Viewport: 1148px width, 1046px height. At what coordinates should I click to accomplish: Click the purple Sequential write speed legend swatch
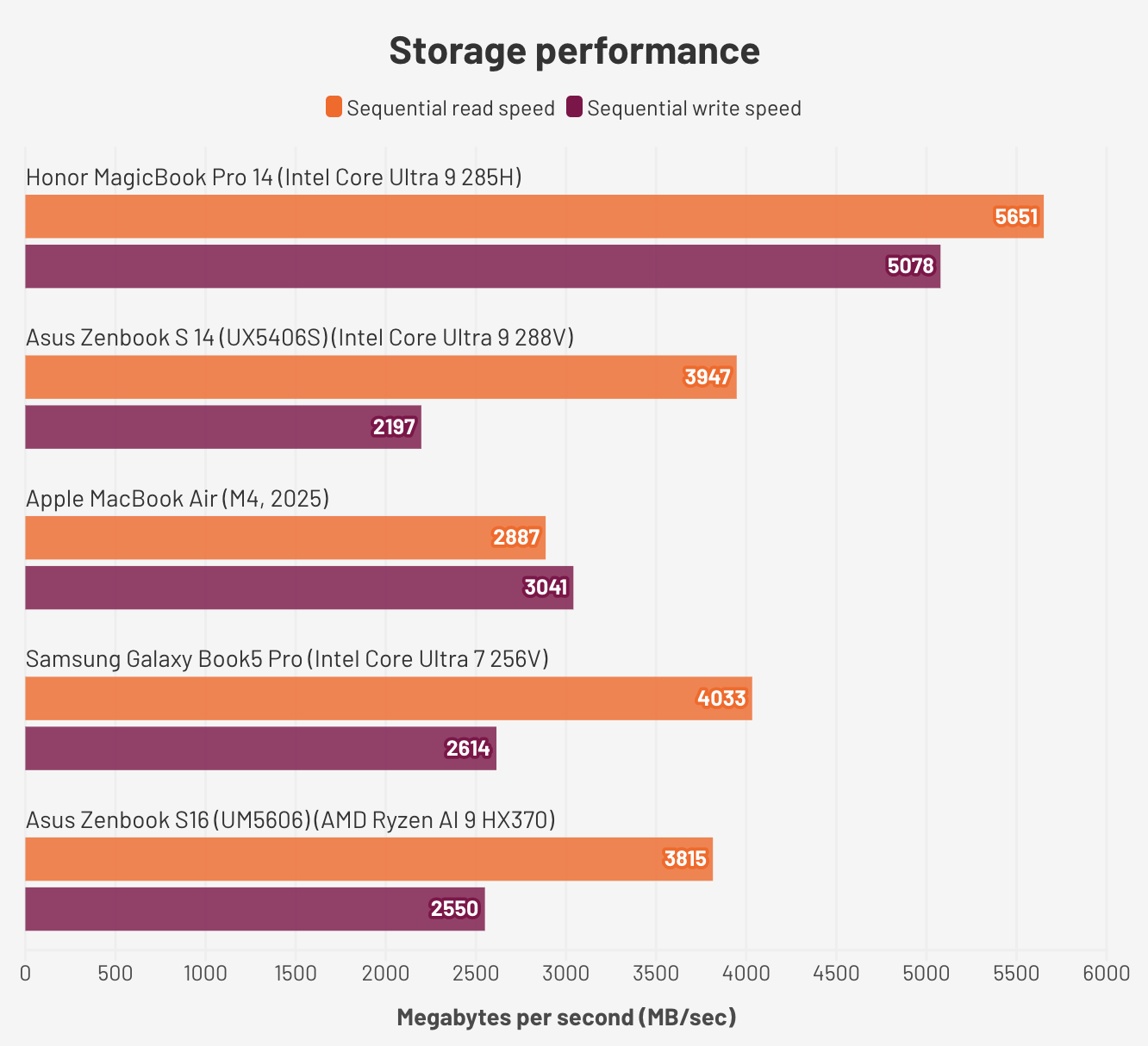574,108
